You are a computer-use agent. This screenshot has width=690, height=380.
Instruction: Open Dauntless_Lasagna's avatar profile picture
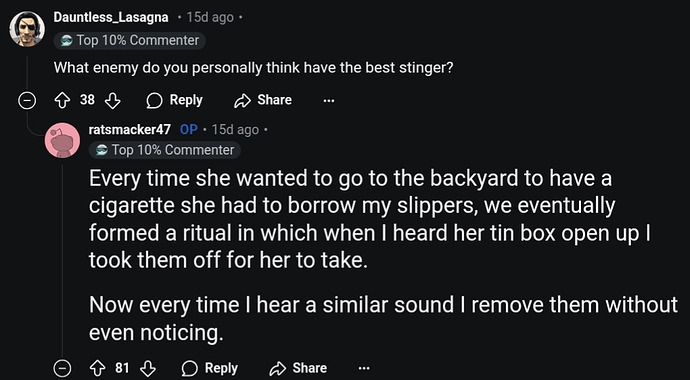pyautogui.click(x=27, y=29)
